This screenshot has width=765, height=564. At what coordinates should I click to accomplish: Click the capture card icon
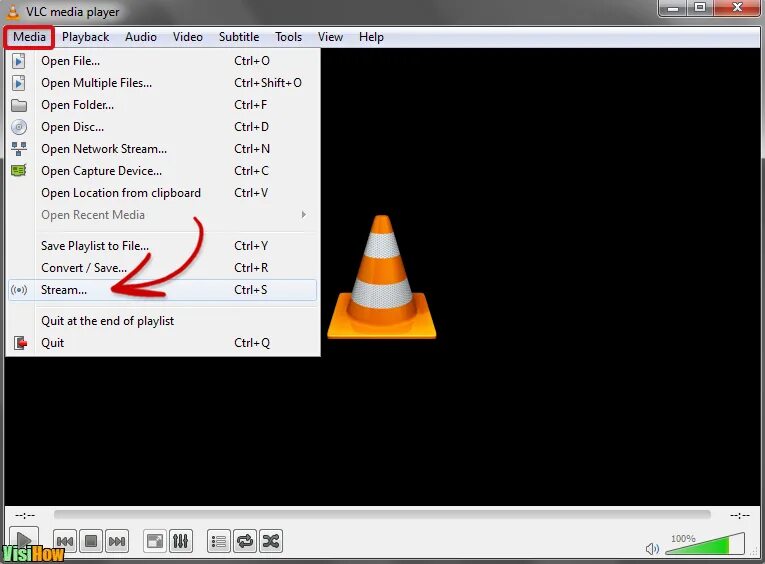pos(19,171)
